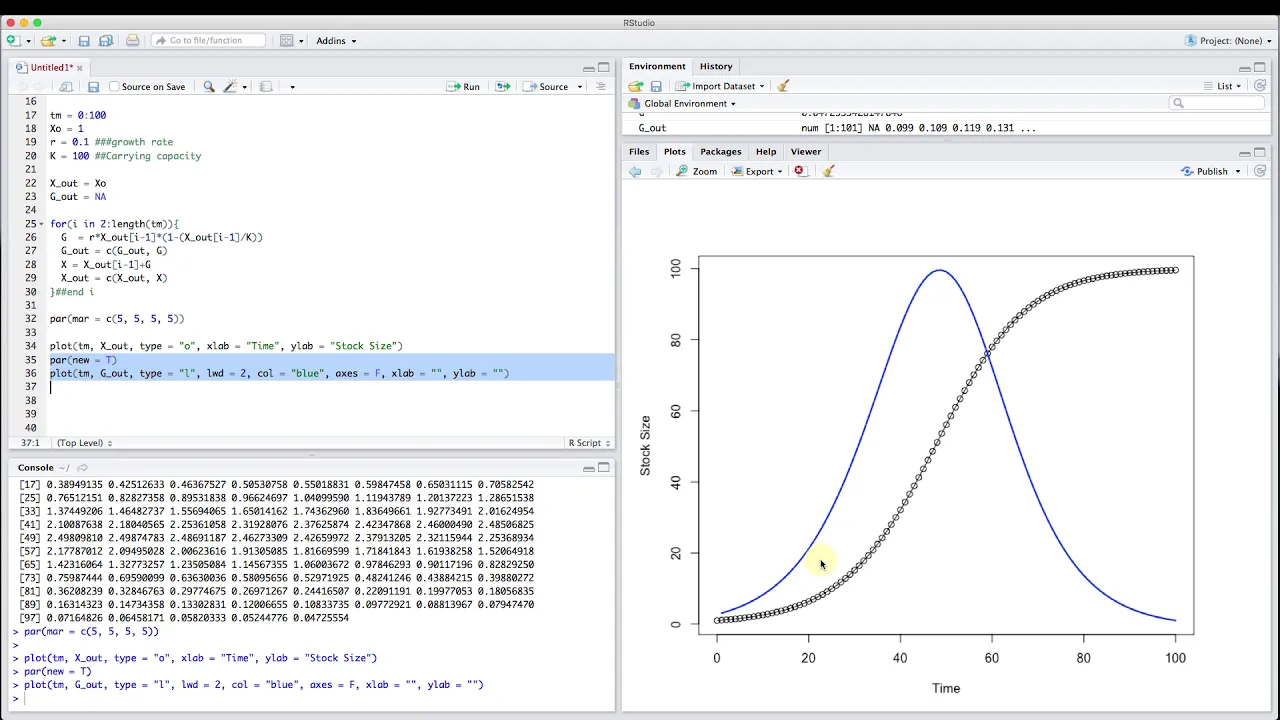Expand the Source options dropdown arrow
The height and width of the screenshot is (720, 1280).
pos(579,87)
